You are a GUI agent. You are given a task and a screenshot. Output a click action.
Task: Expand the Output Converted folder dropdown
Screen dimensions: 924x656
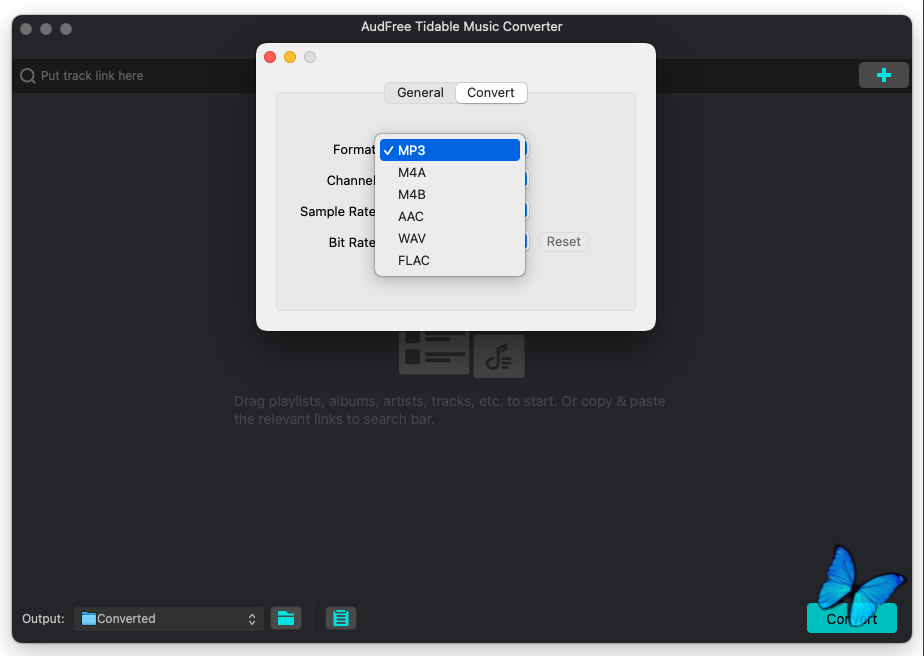point(168,619)
